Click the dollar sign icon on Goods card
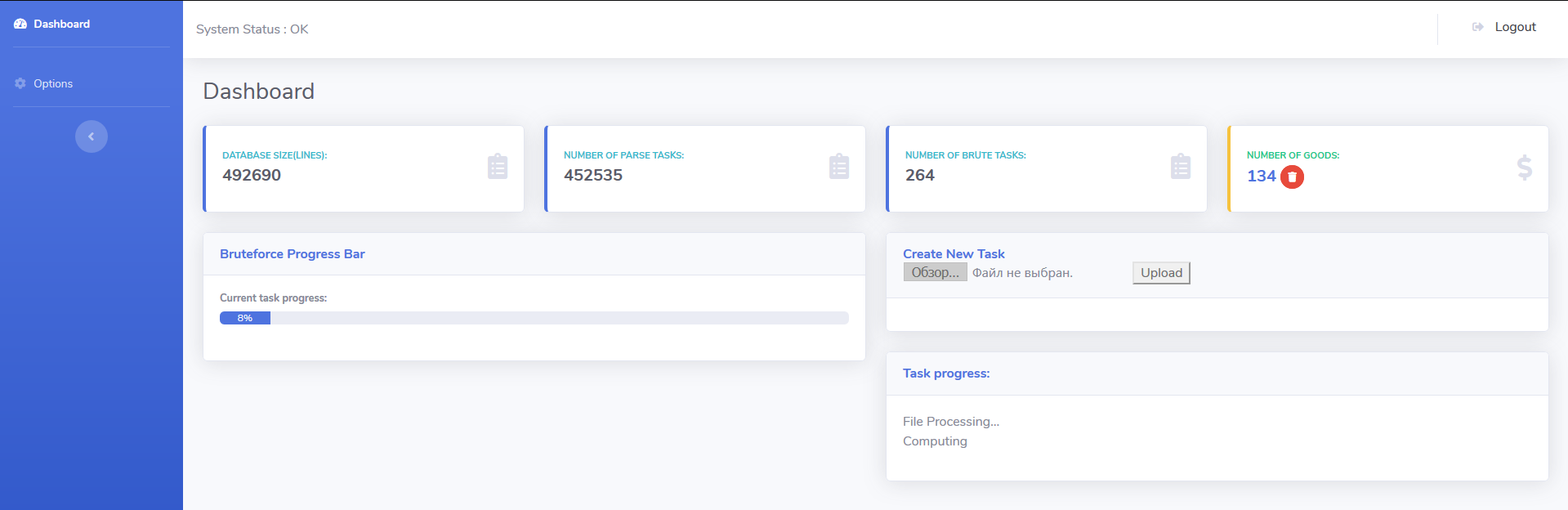The height and width of the screenshot is (510, 1568). point(1524,168)
